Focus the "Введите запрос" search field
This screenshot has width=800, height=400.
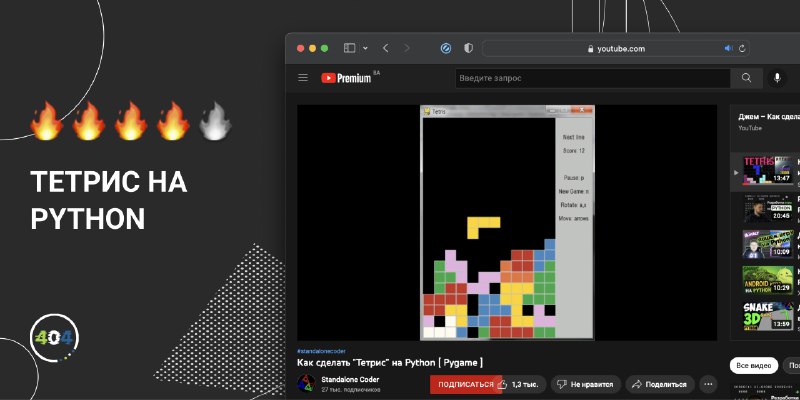point(593,78)
